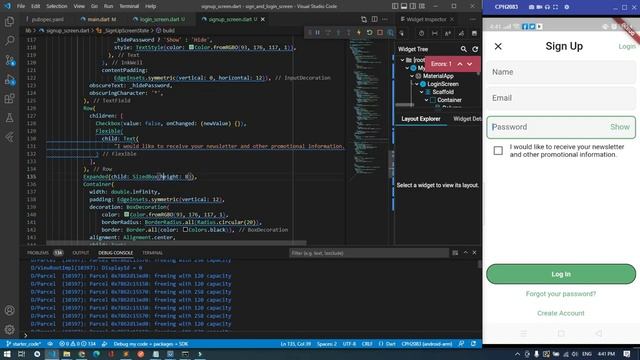Tap Show in the Password field
640x360 pixels.
(620, 127)
